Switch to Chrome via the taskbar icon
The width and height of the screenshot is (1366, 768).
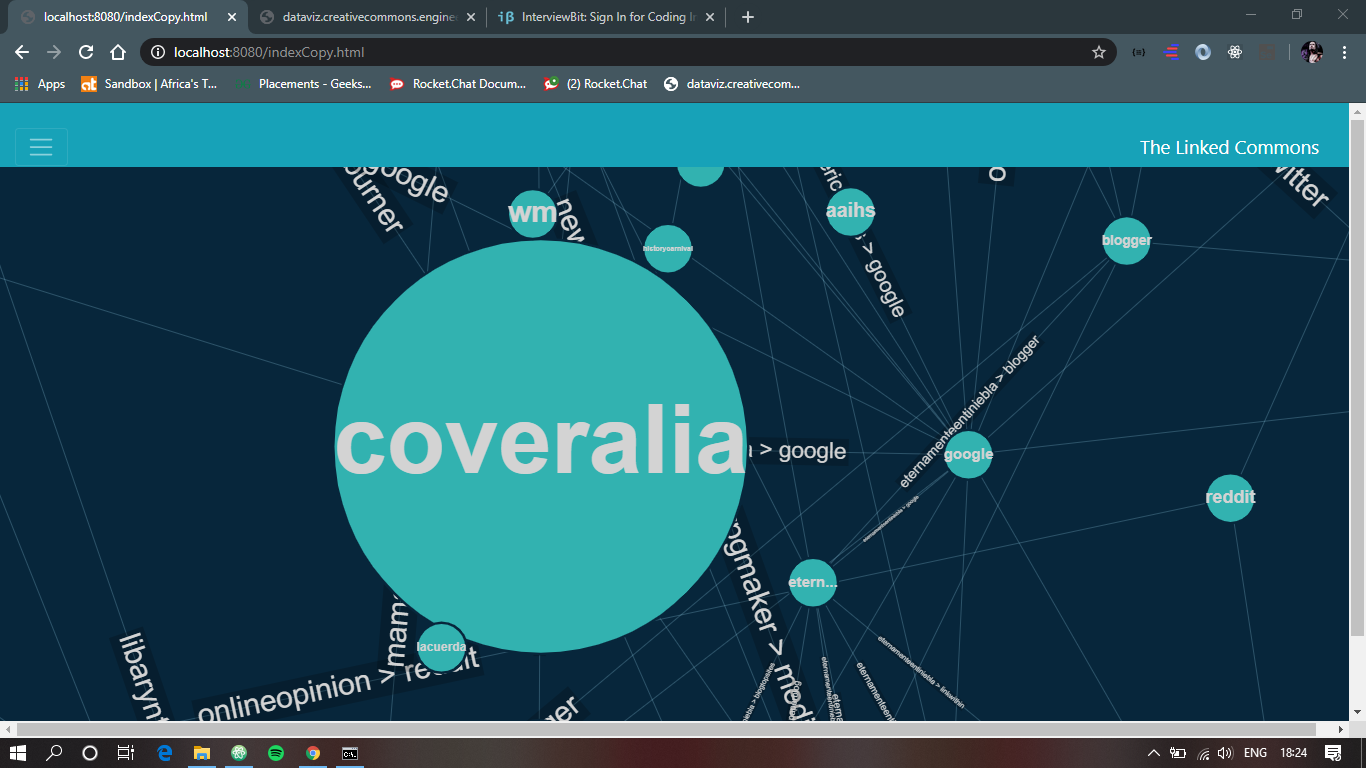(313, 753)
